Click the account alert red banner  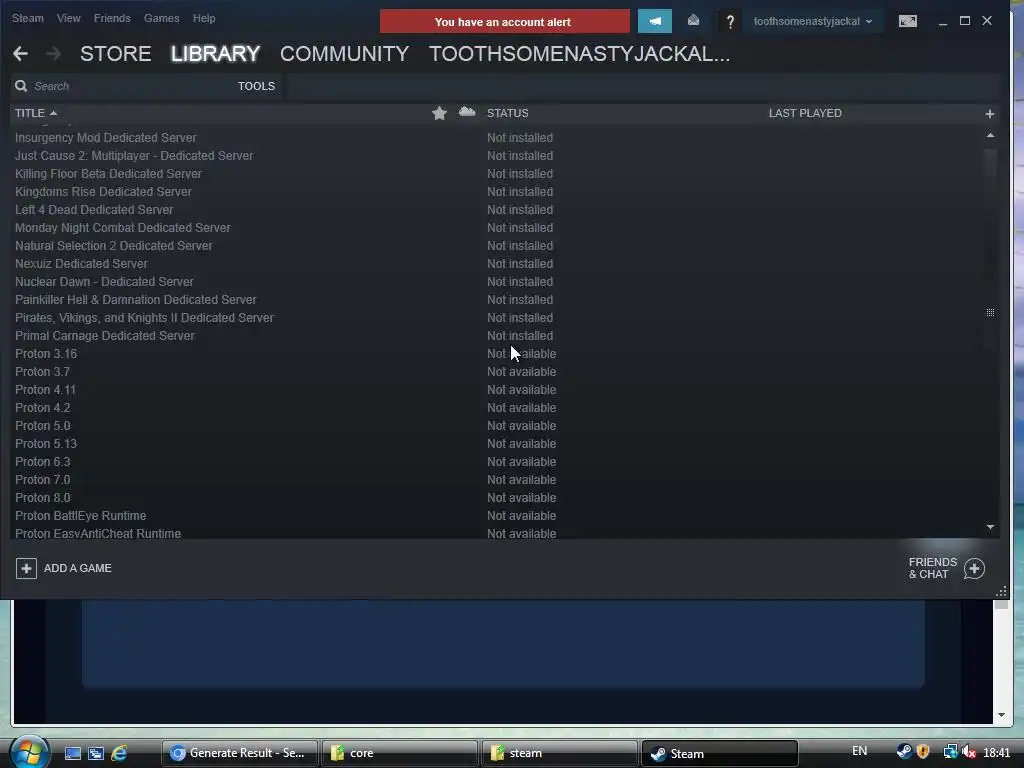tap(504, 22)
